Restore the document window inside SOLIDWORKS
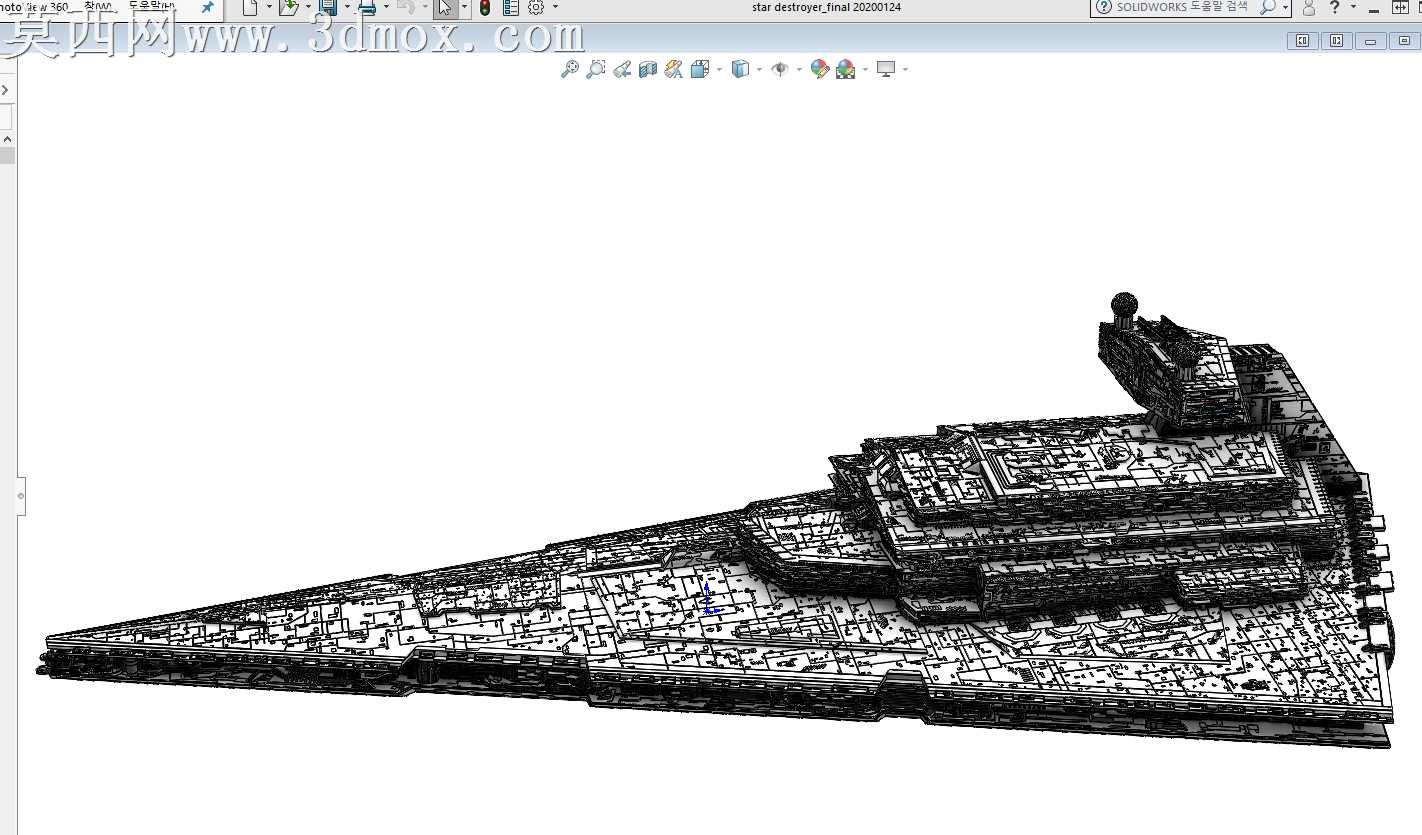Viewport: 1422px width, 835px height. tap(1405, 41)
